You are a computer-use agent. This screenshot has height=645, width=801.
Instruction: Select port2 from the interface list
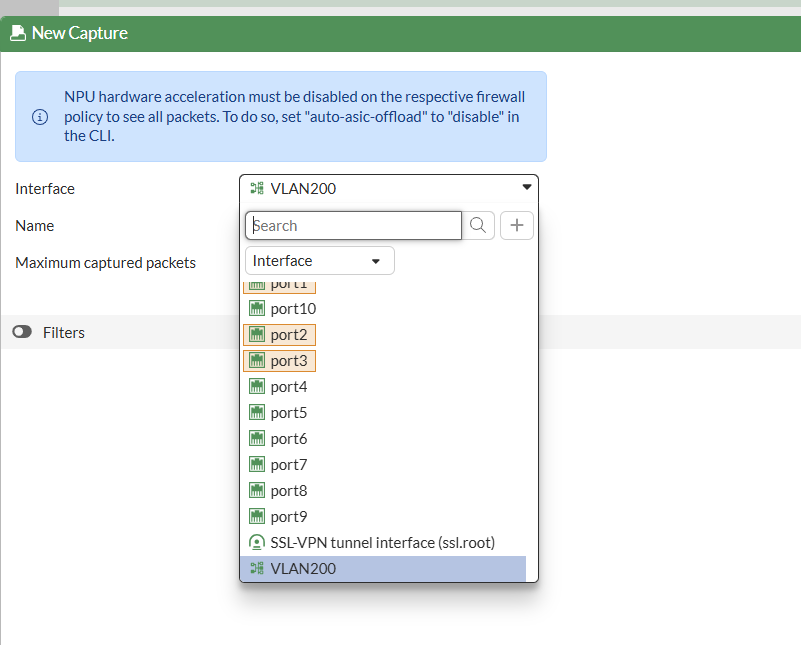[x=288, y=335]
